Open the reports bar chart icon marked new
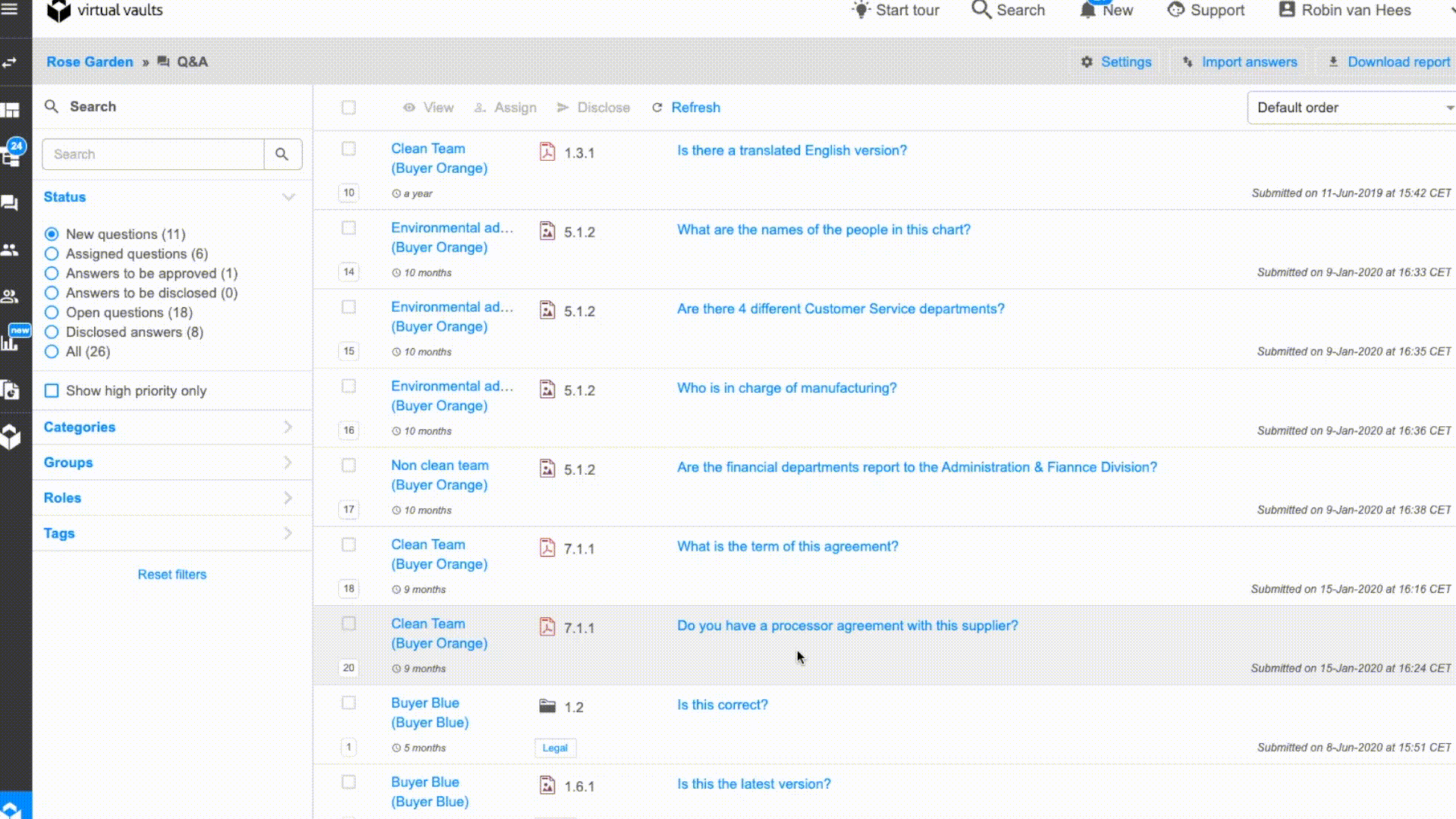The height and width of the screenshot is (819, 1456). coord(11,342)
